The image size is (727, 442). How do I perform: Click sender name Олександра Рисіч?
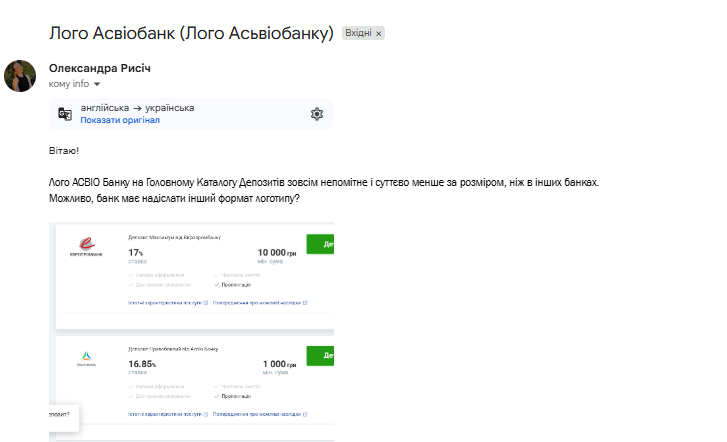coord(100,68)
